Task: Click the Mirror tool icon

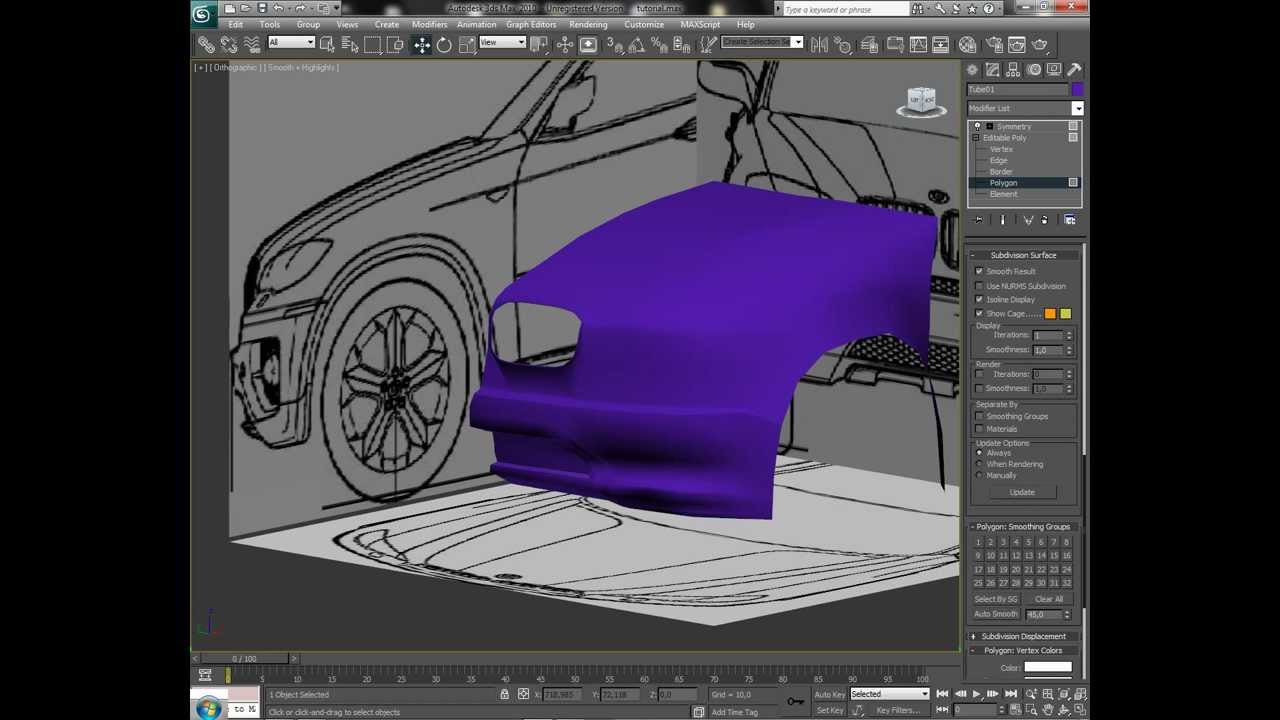Action: (819, 44)
